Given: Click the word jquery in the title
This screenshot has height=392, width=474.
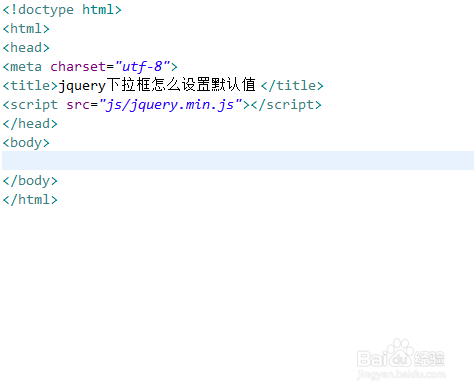Looking at the screenshot, I should 82,86.
